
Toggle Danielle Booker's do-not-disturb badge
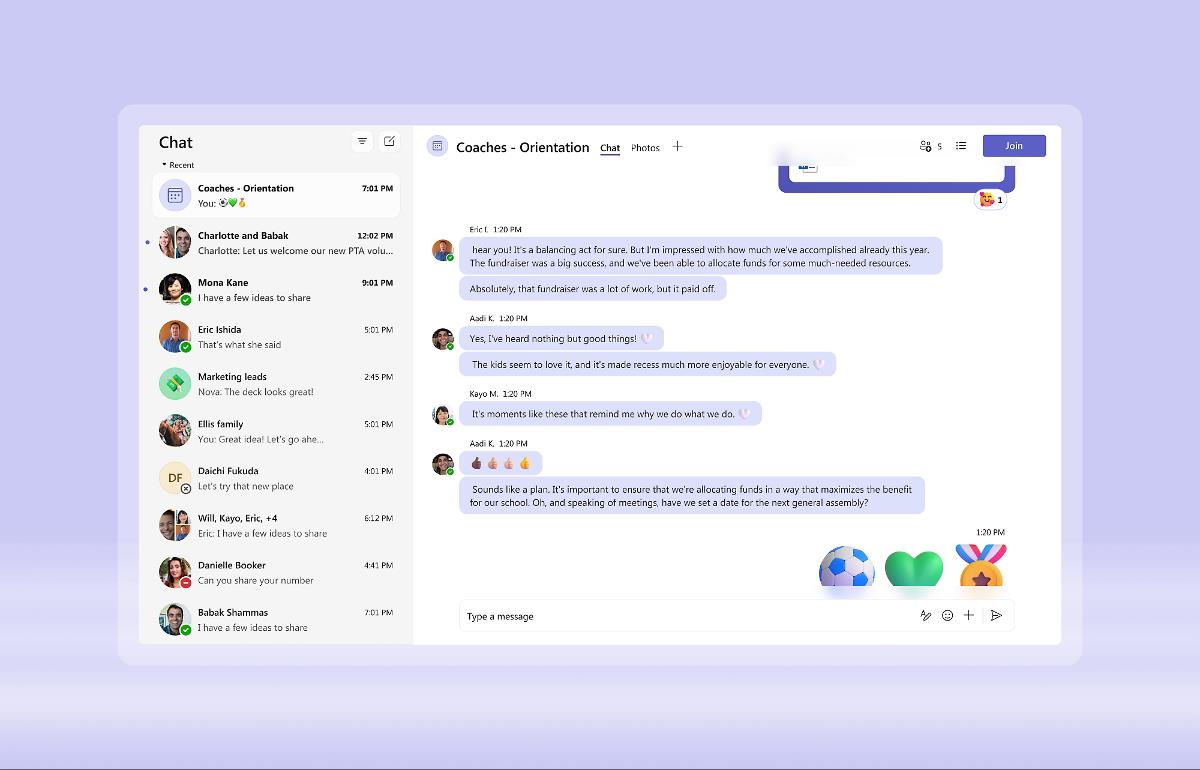point(185,581)
